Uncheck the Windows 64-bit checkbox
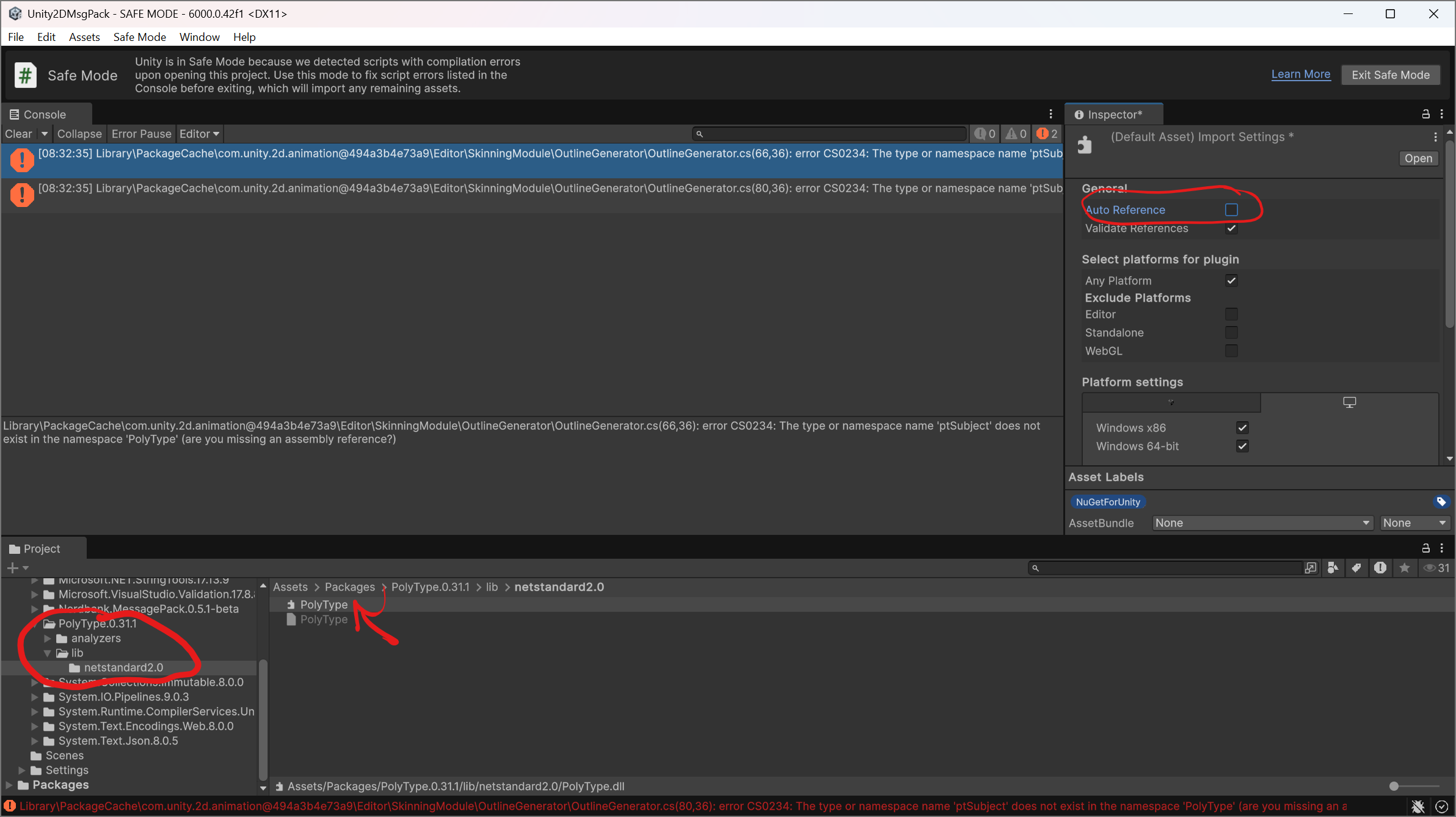Image resolution: width=1456 pixels, height=817 pixels. 1242,446
